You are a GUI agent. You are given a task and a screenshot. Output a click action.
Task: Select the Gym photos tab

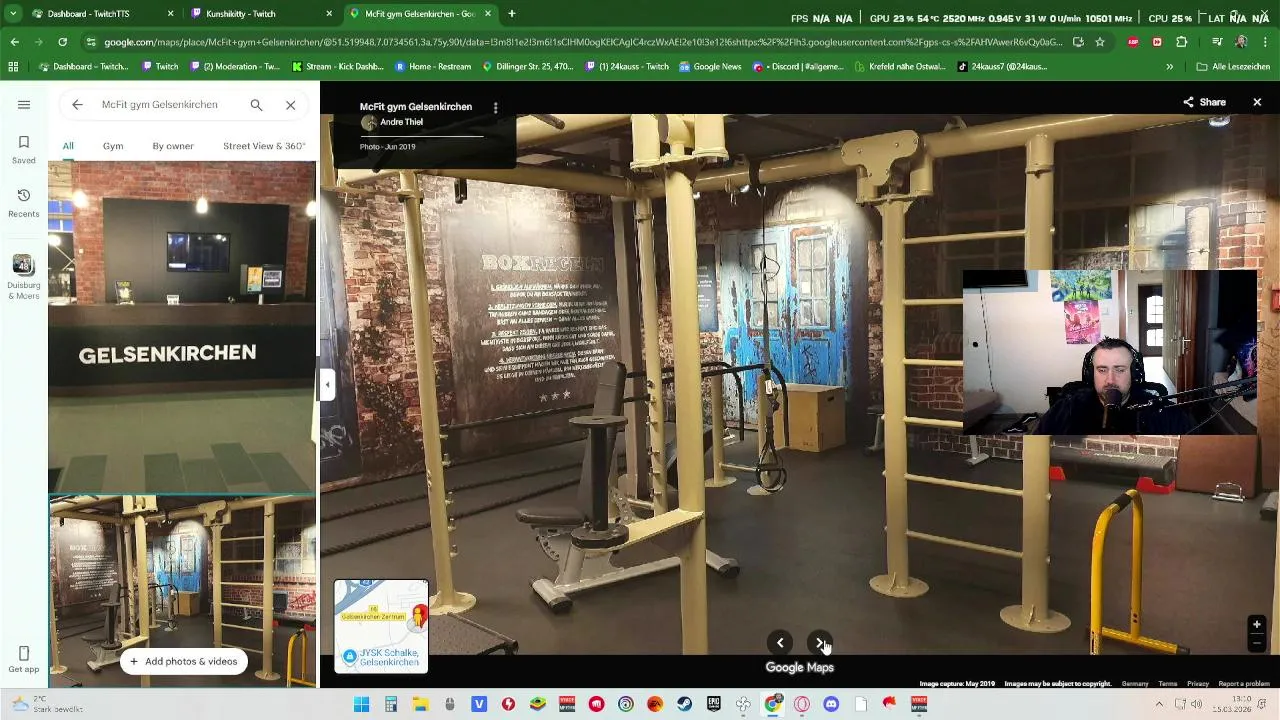(113, 146)
